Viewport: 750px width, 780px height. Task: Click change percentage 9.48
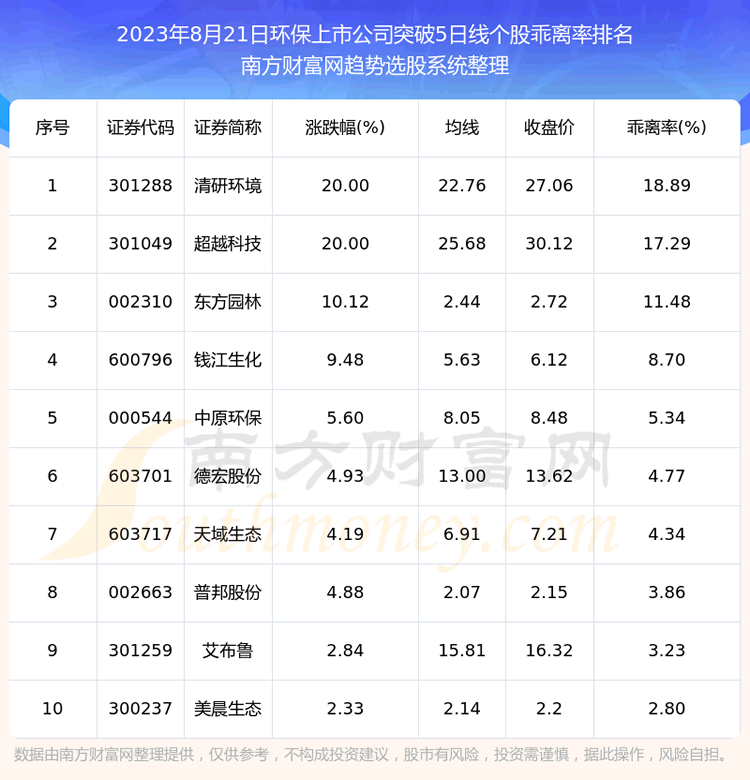point(345,360)
